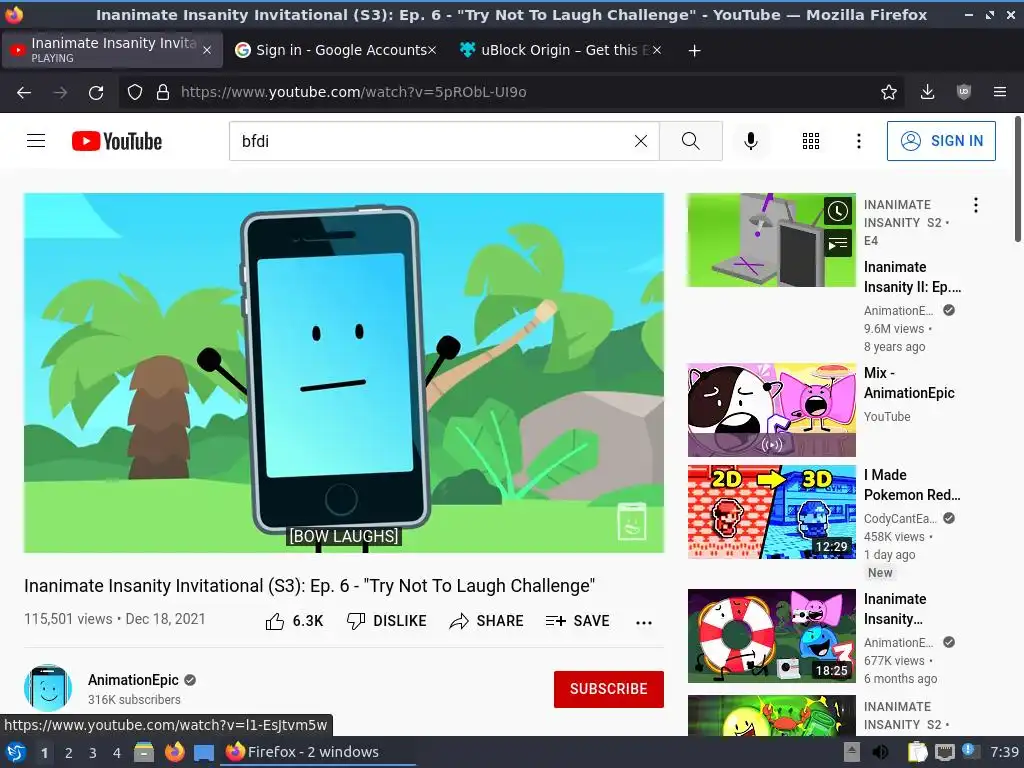Open Firefox tracking protection shield

click(x=135, y=92)
